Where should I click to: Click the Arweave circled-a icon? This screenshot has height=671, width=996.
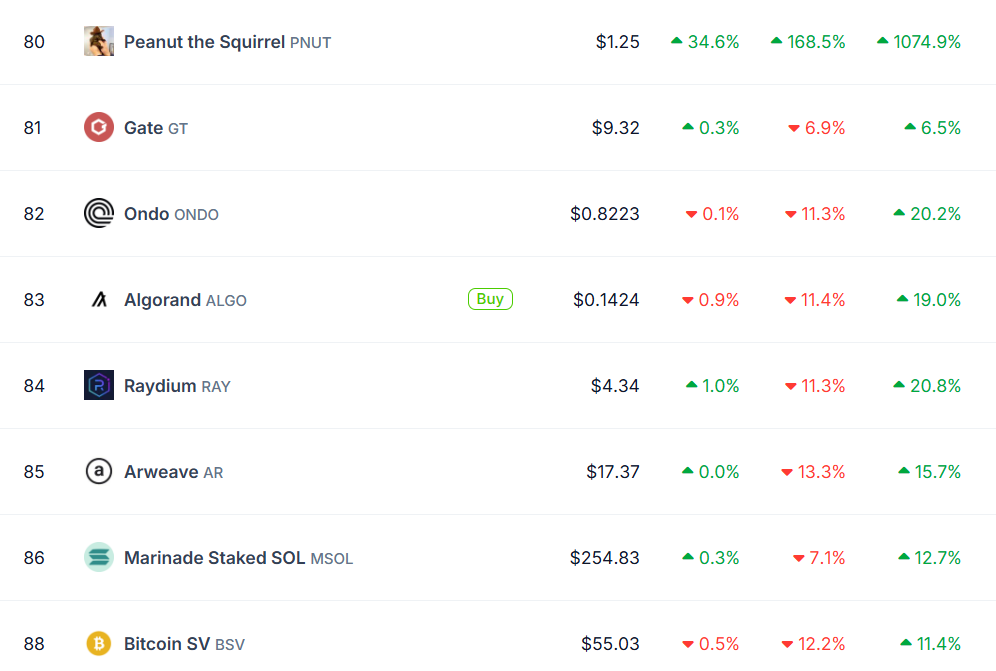coord(98,472)
